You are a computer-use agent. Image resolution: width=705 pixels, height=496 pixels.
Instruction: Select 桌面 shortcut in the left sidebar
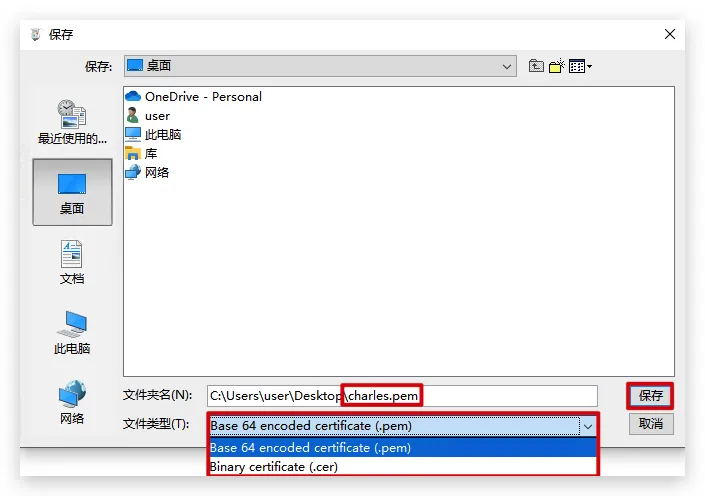click(x=72, y=192)
